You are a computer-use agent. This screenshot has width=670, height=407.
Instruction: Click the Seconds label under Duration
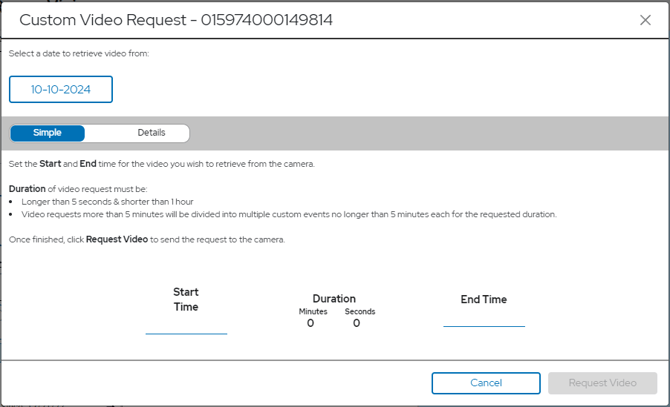[x=359, y=311]
